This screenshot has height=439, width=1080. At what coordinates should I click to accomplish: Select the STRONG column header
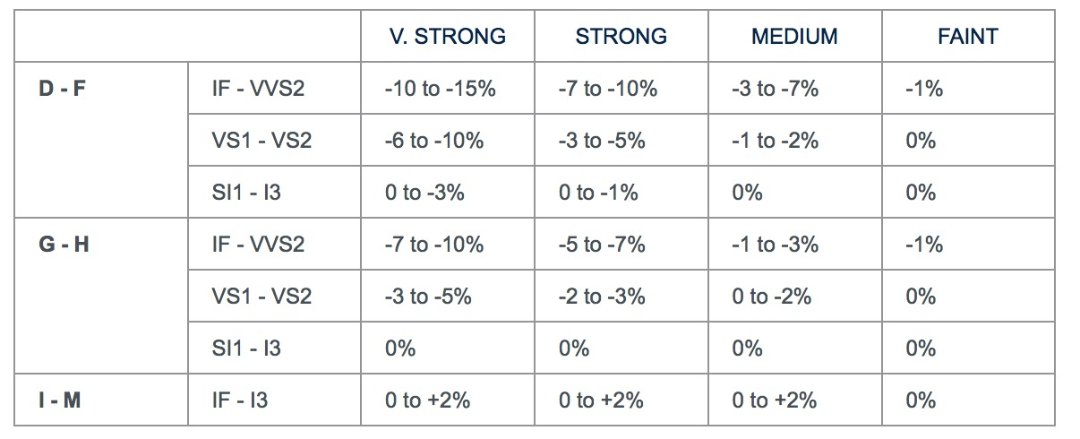pyautogui.click(x=620, y=37)
